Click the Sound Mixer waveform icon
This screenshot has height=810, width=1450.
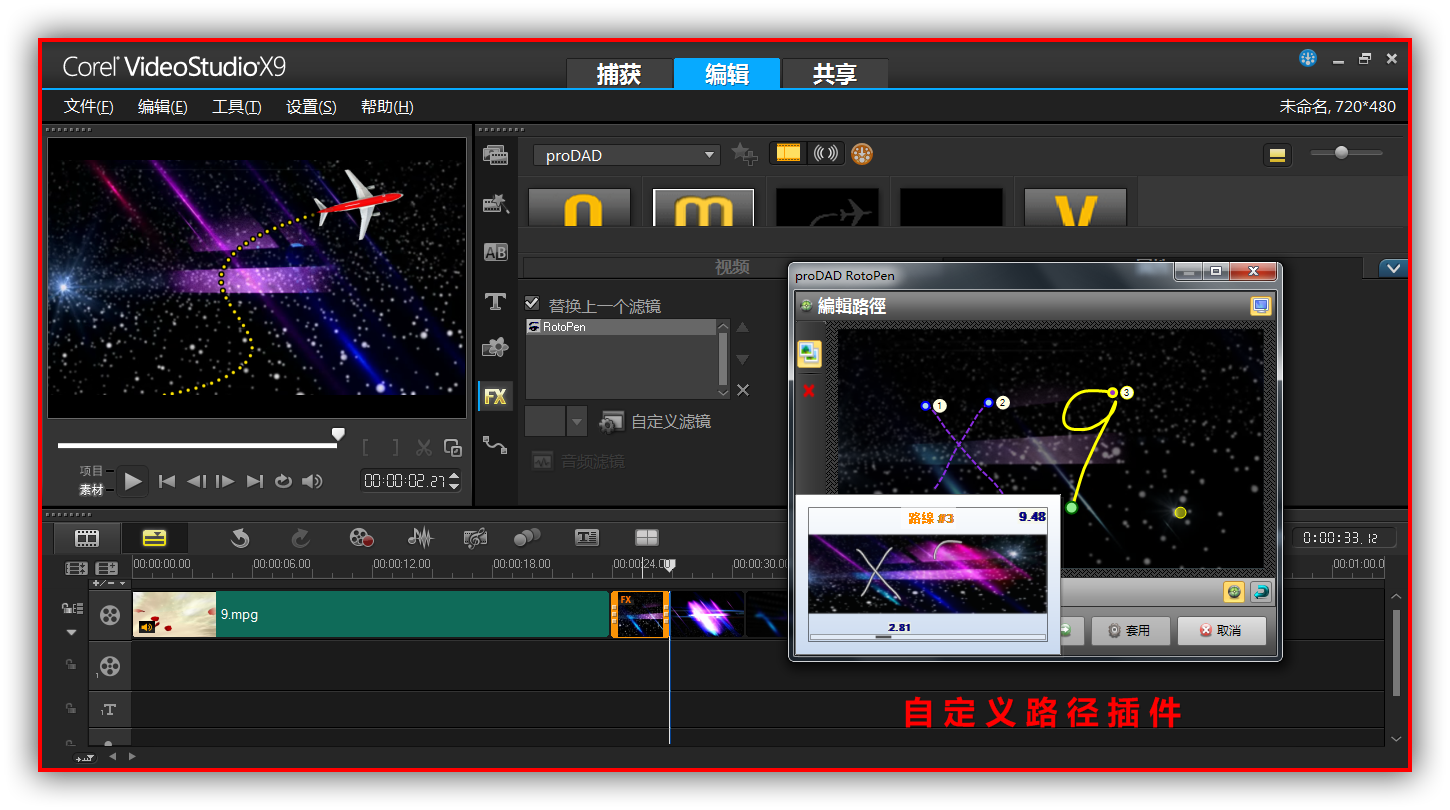click(x=421, y=538)
